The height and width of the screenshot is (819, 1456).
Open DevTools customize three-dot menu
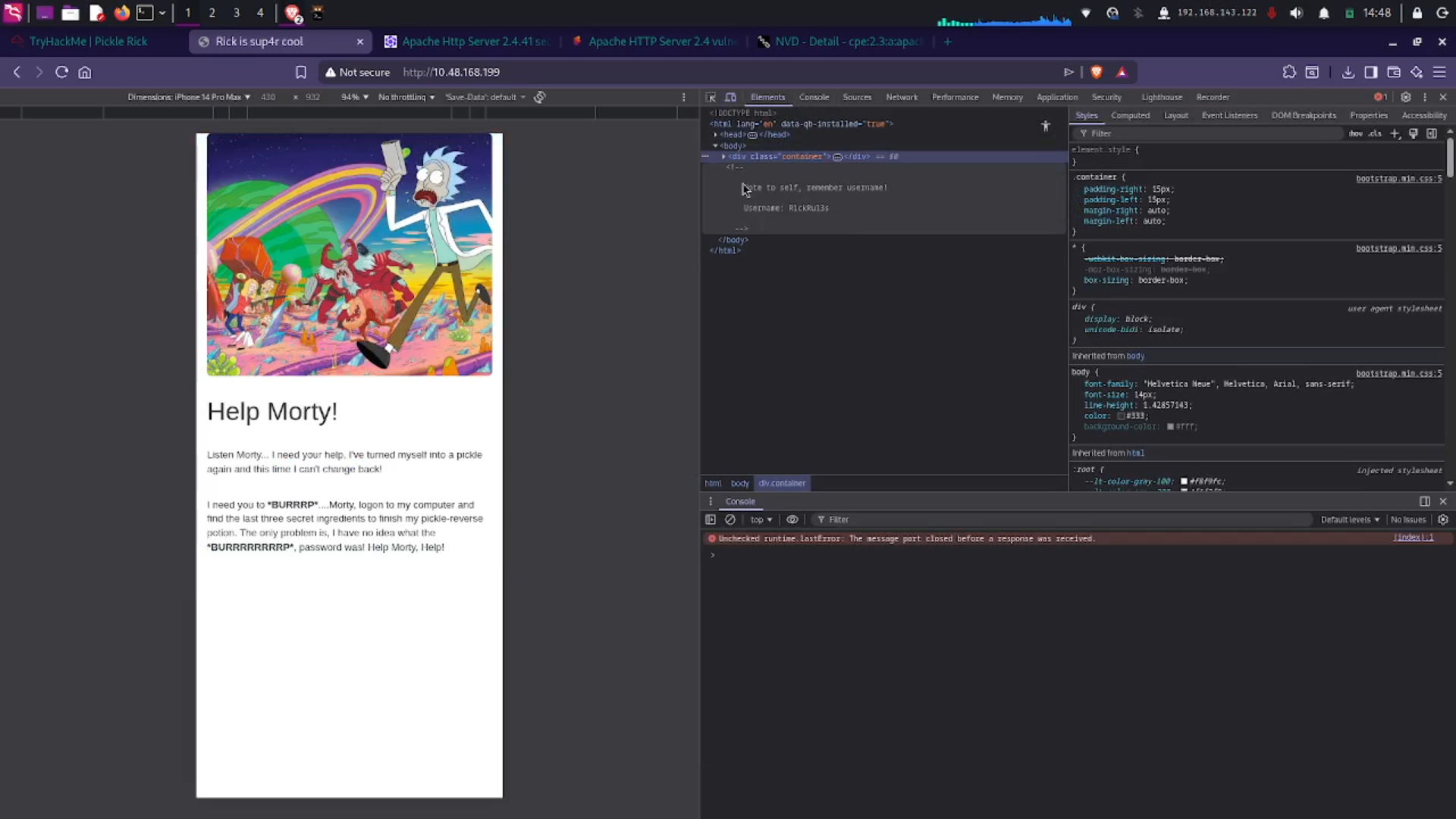(x=1425, y=97)
